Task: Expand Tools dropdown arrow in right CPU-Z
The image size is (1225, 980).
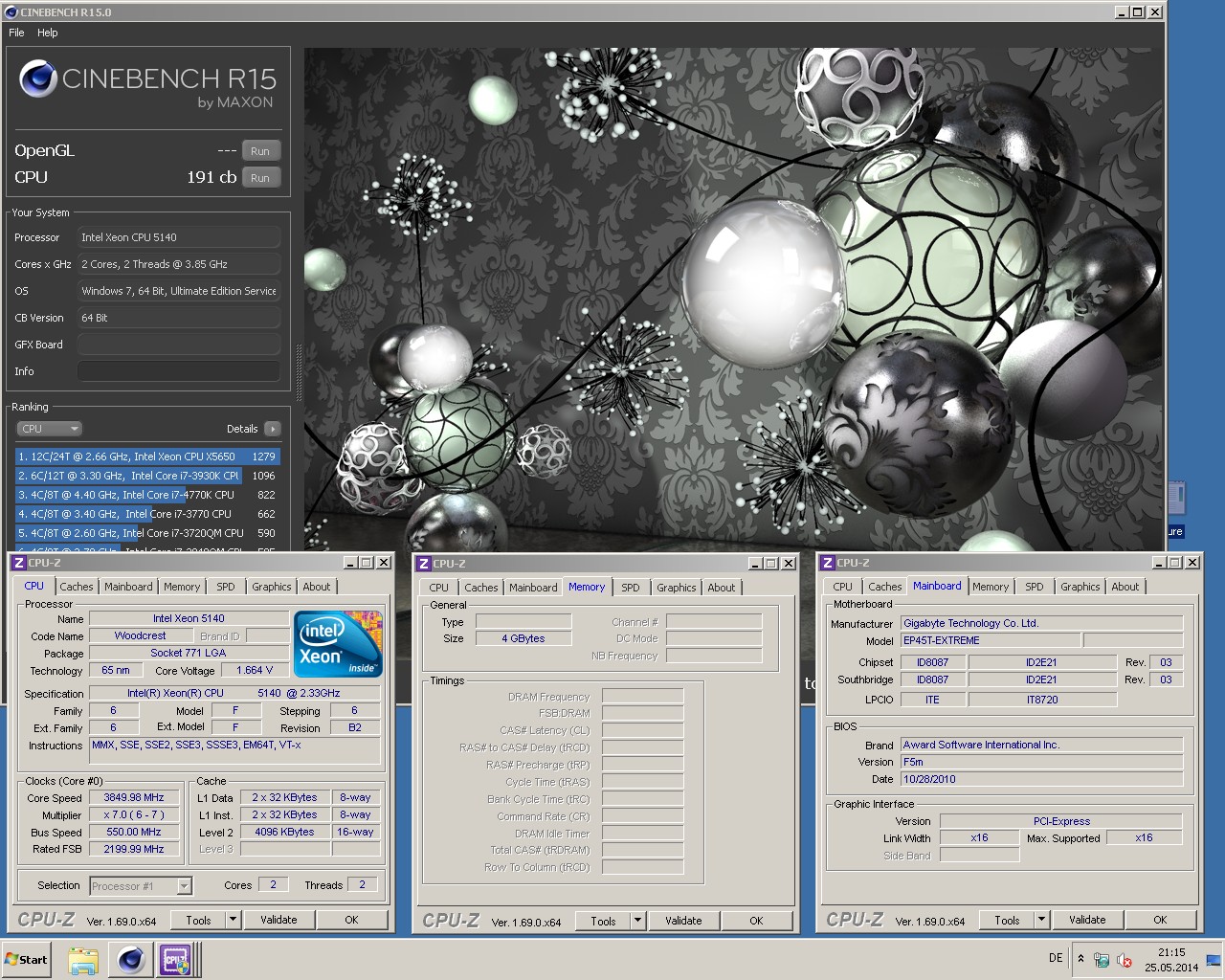Action: click(x=1041, y=920)
